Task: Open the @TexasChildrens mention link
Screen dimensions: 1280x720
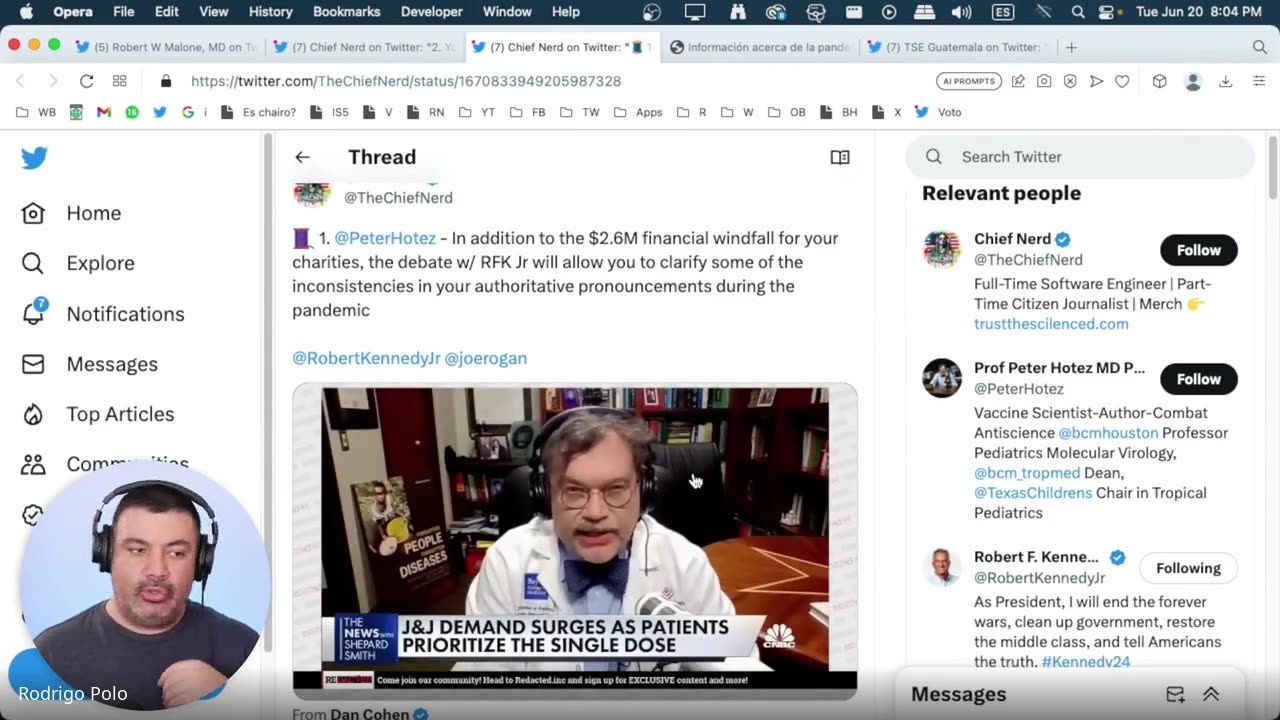Action: pyautogui.click(x=1033, y=493)
